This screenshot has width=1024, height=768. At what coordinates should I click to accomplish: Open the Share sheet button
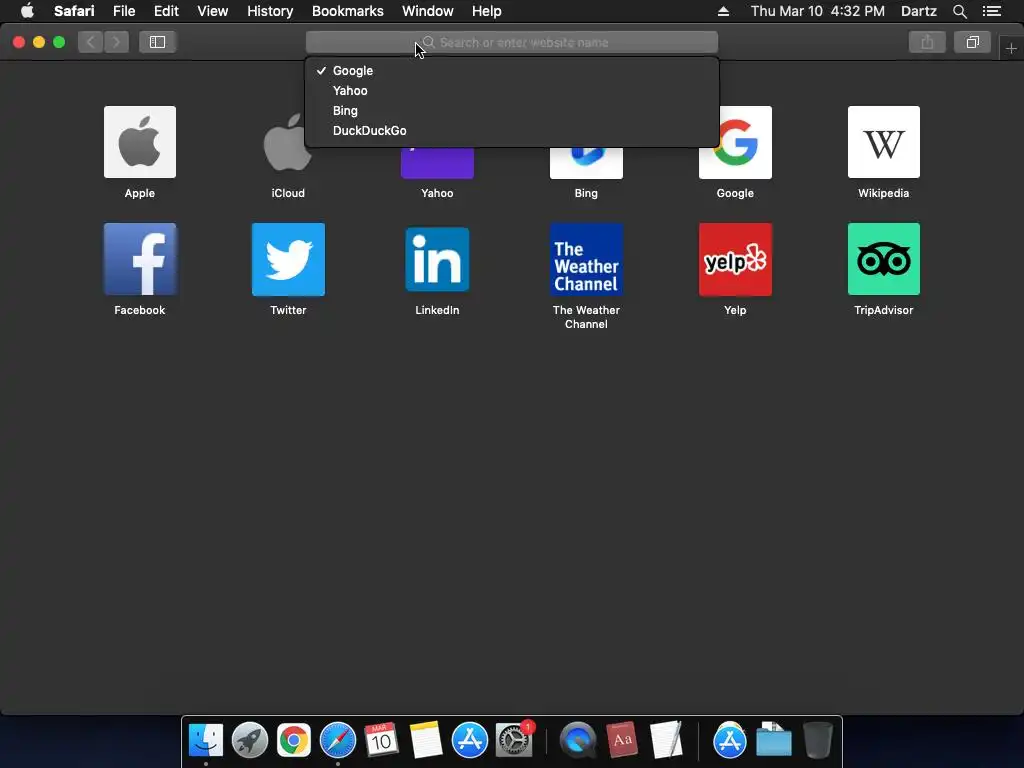point(927,42)
